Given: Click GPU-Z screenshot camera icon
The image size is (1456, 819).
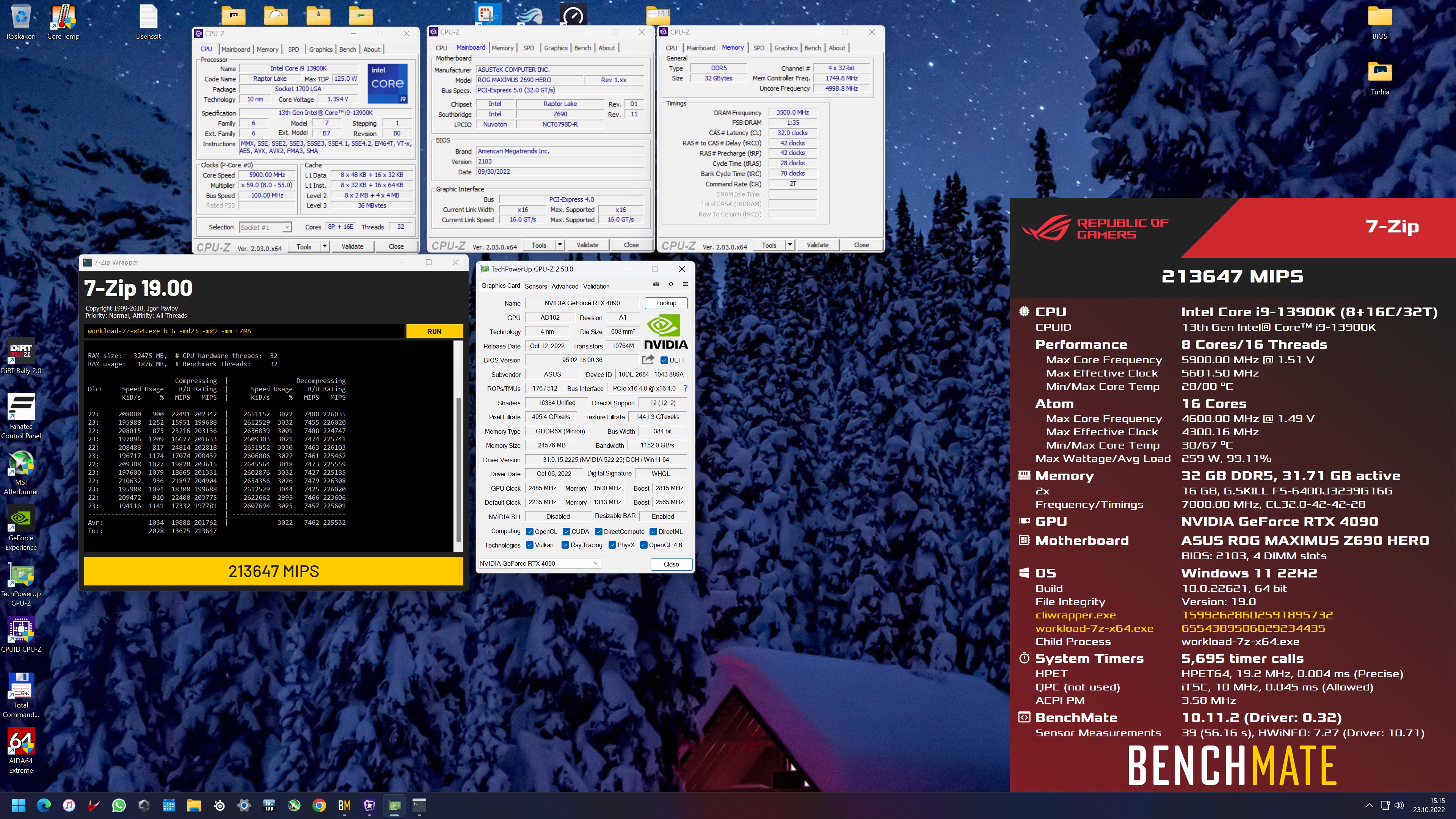Looking at the screenshot, I should 656,284.
